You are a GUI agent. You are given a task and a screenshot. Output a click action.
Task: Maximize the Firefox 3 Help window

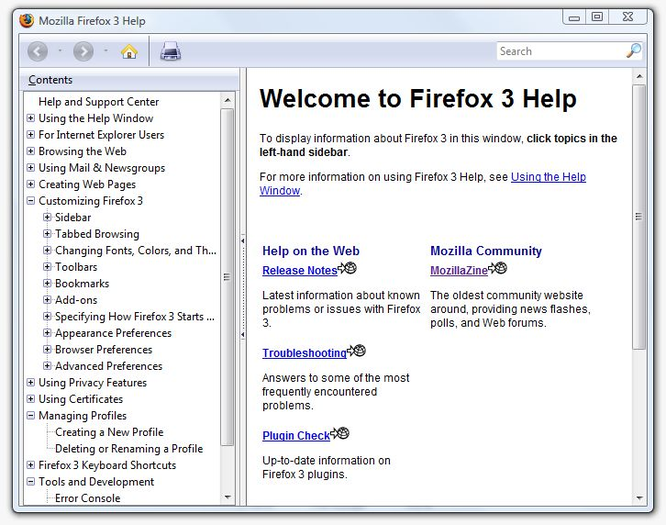tap(597, 17)
